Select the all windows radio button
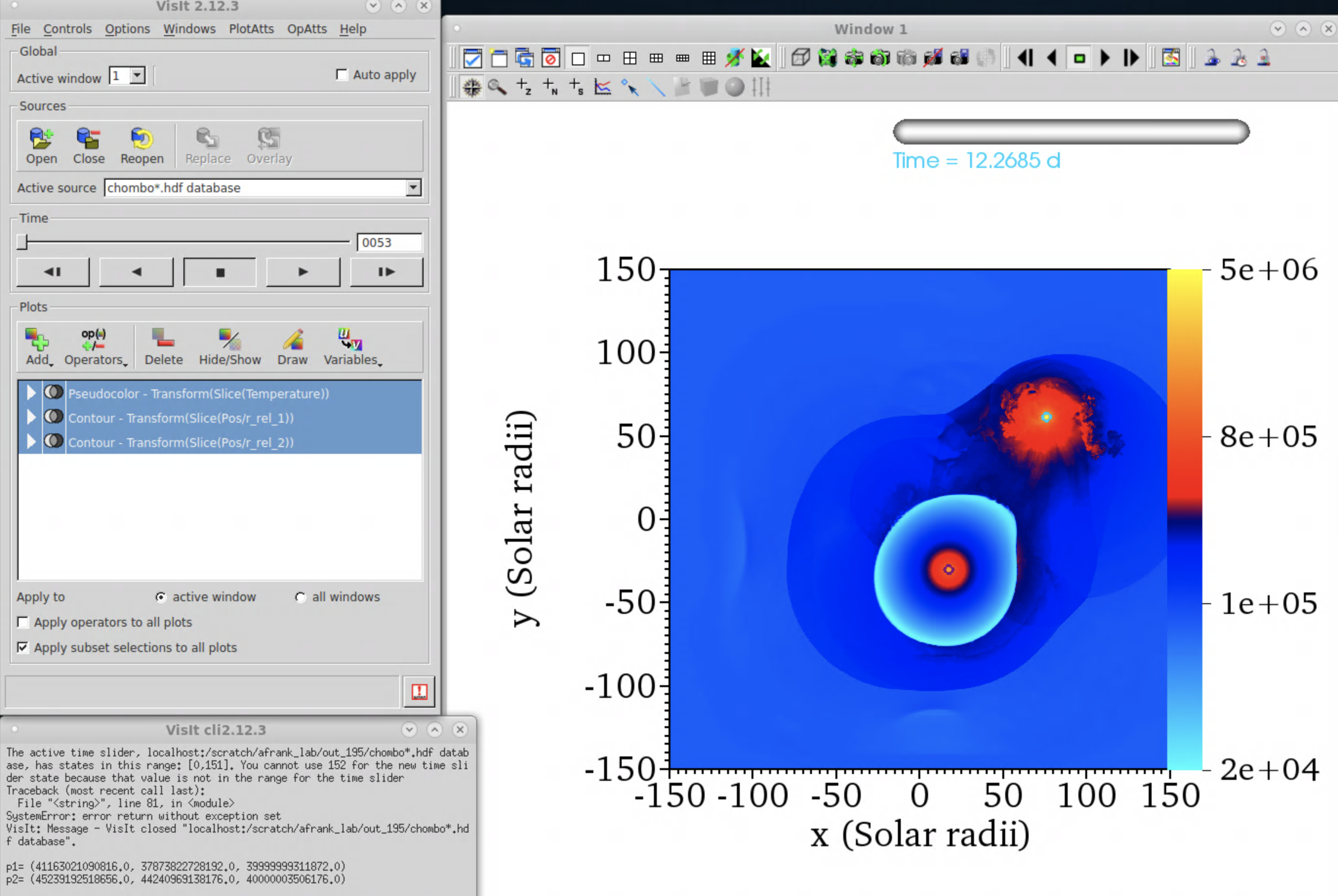The height and width of the screenshot is (896, 1338). pos(301,597)
